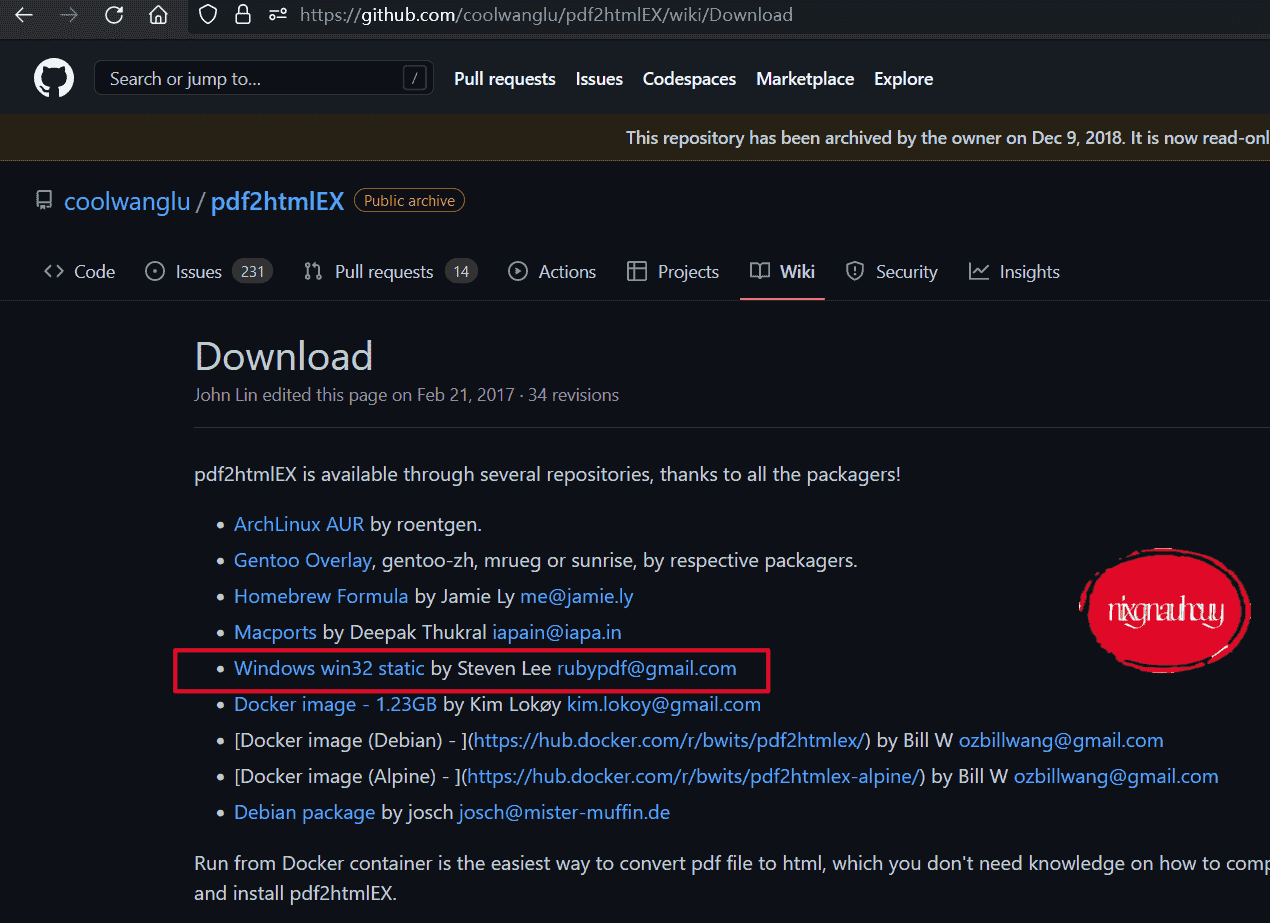Image resolution: width=1270 pixels, height=923 pixels.
Task: Switch to the Issues tab
Action: click(198, 272)
